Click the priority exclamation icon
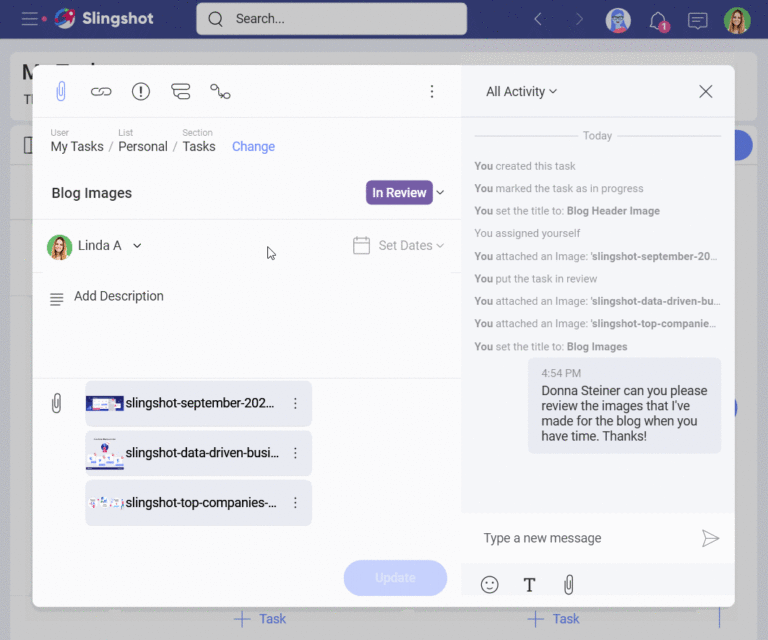This screenshot has height=640, width=768. tap(141, 92)
